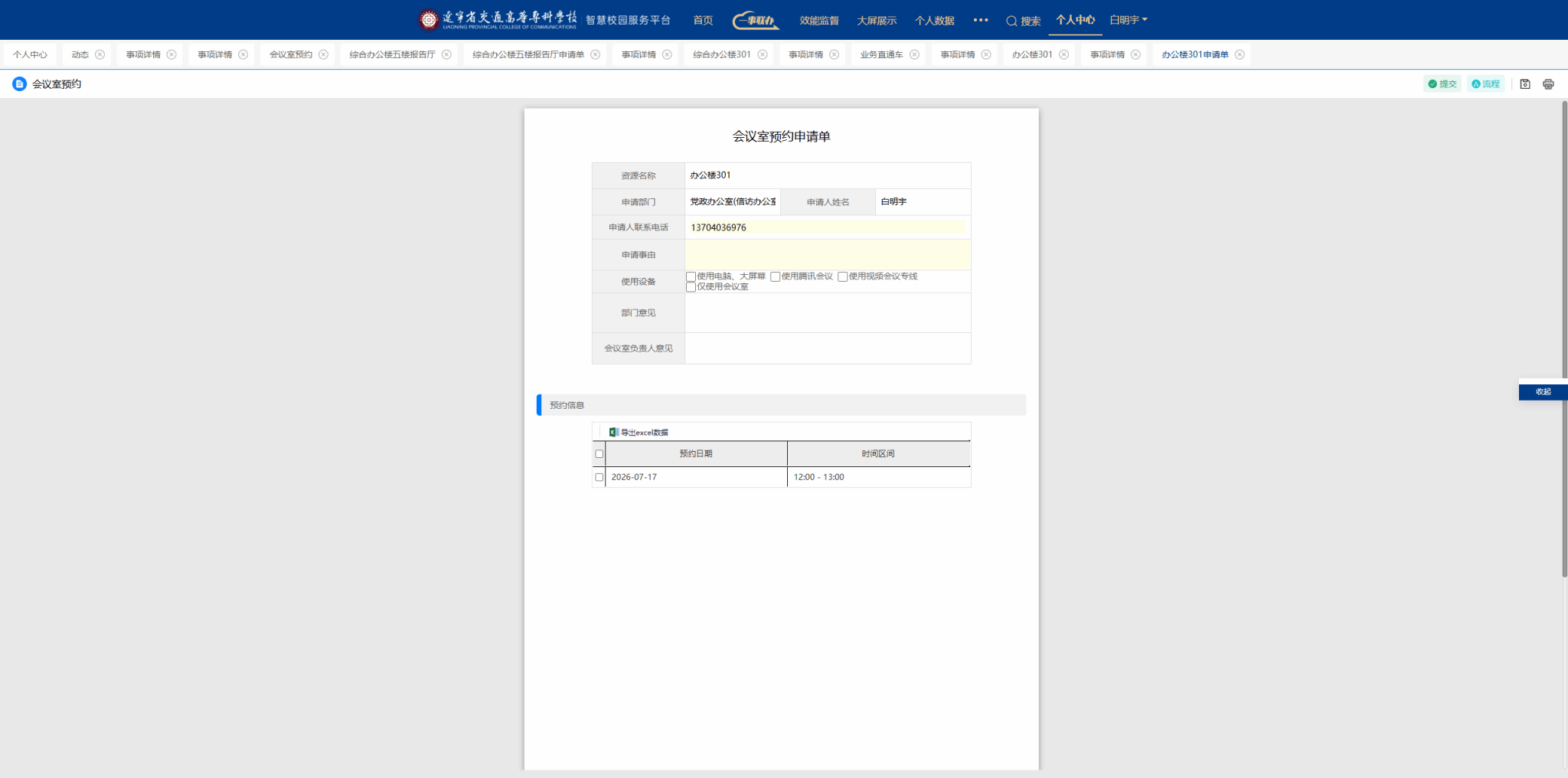Switch to the 综合办公楼五楼报告厅 tab

pos(392,54)
